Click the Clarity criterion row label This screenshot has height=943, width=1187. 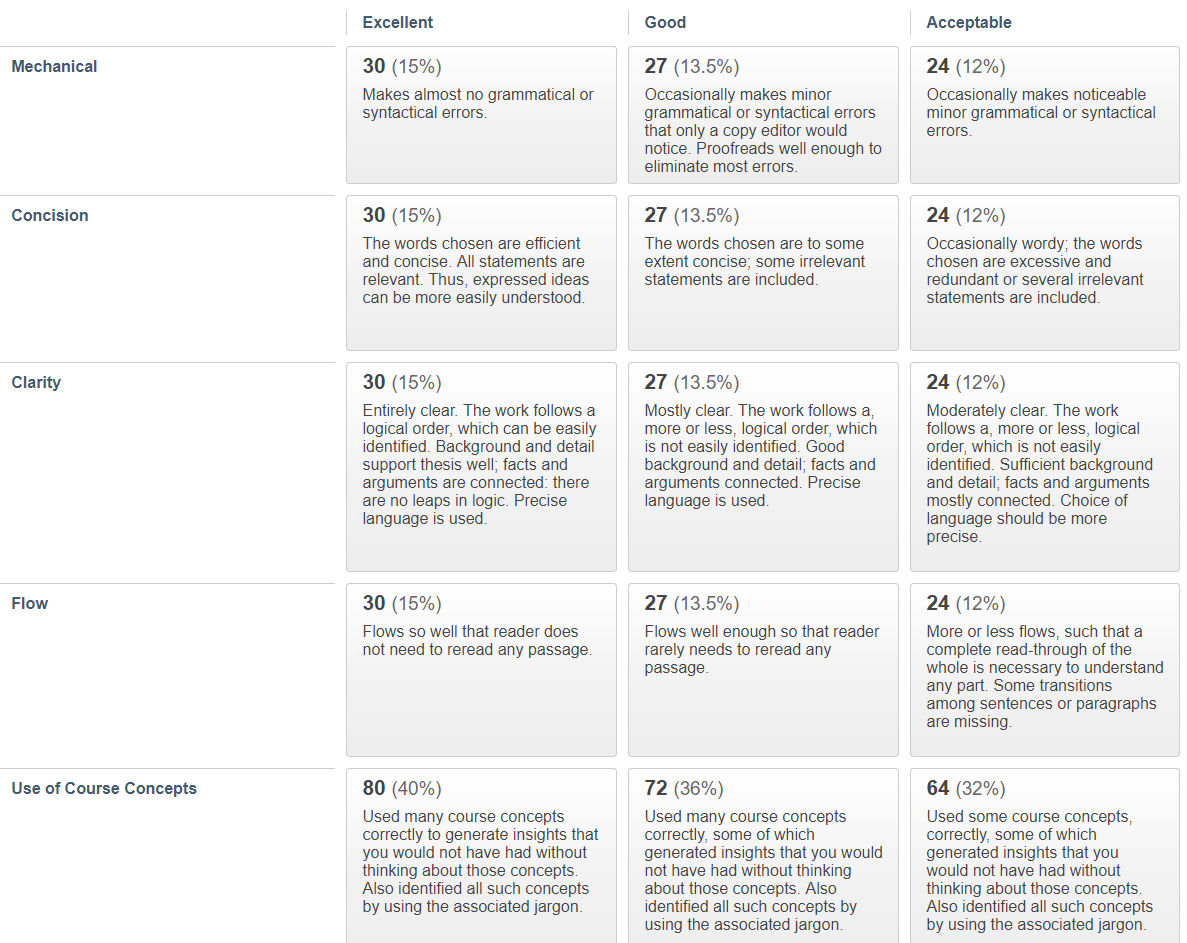click(x=36, y=382)
